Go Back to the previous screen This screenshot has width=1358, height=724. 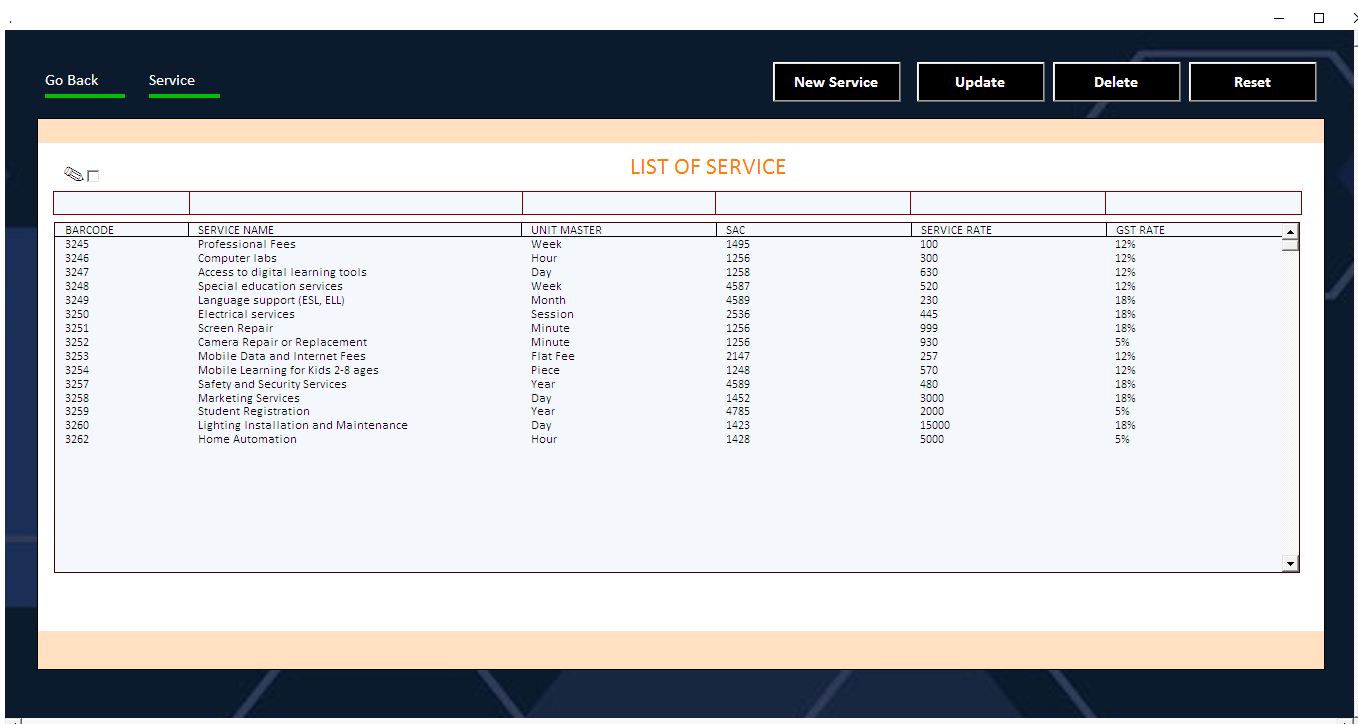coord(72,81)
